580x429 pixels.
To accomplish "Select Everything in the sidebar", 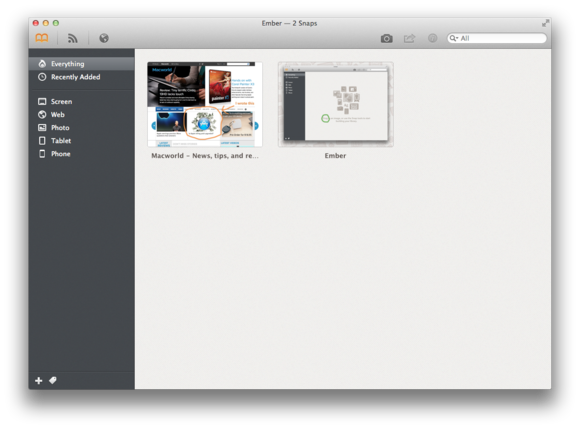I will click(x=82, y=64).
